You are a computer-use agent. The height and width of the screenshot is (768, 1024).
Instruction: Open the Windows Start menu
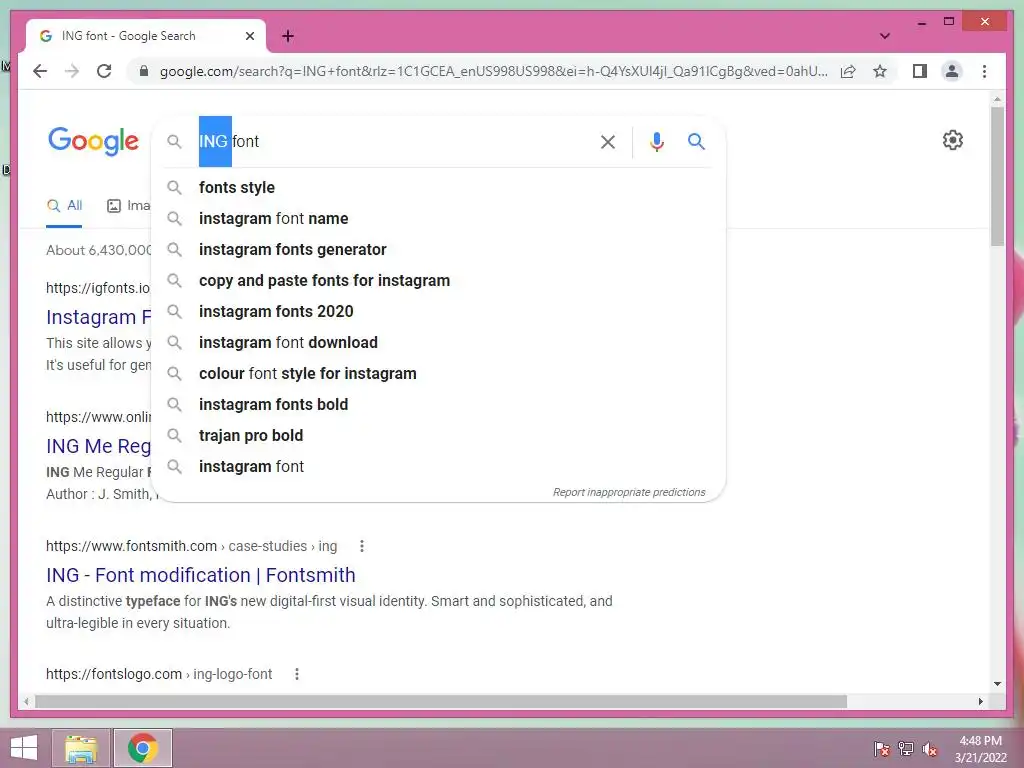[x=24, y=748]
